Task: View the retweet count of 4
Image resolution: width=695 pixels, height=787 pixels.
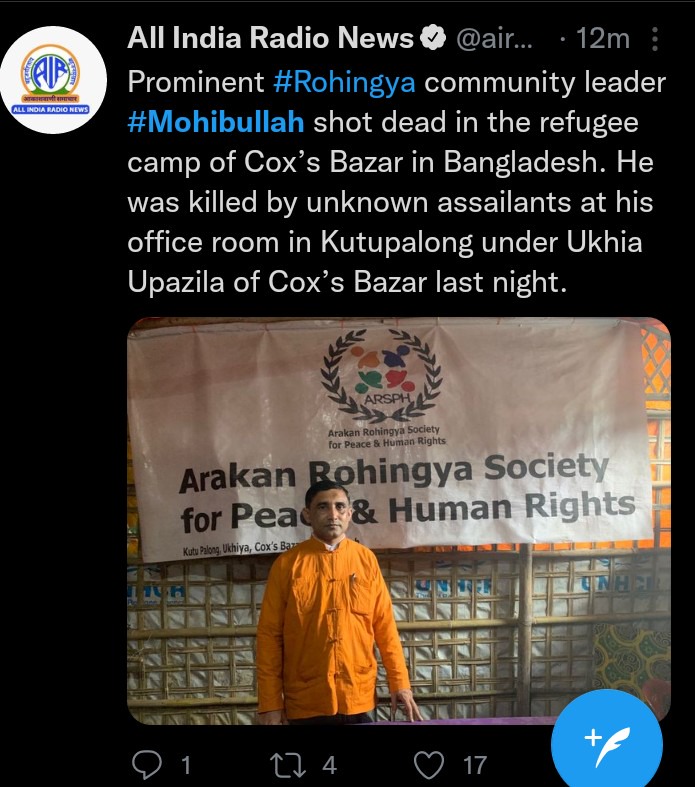Action: [x=329, y=765]
